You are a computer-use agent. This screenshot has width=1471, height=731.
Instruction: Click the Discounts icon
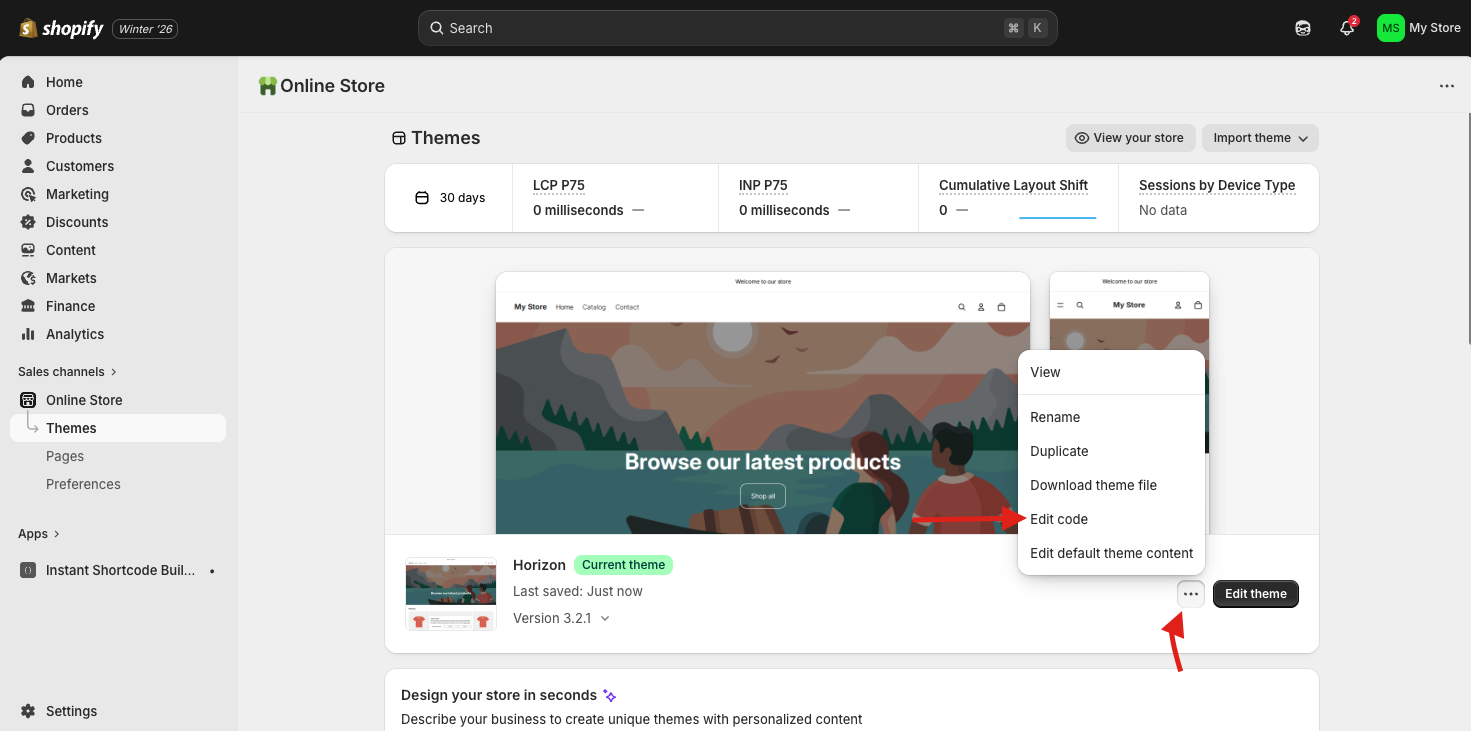pyautogui.click(x=28, y=222)
